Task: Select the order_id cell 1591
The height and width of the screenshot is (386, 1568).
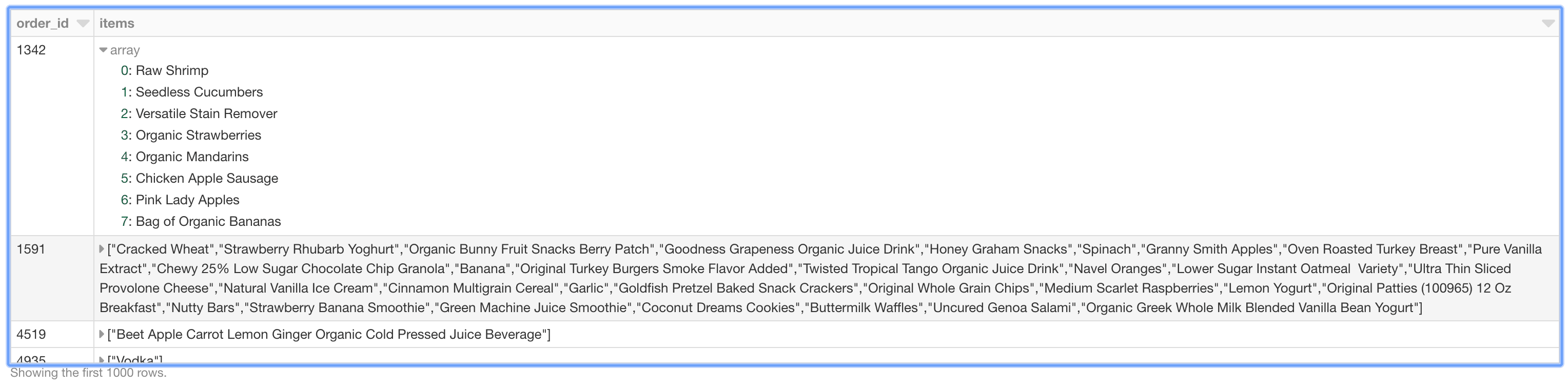Action: (x=31, y=249)
